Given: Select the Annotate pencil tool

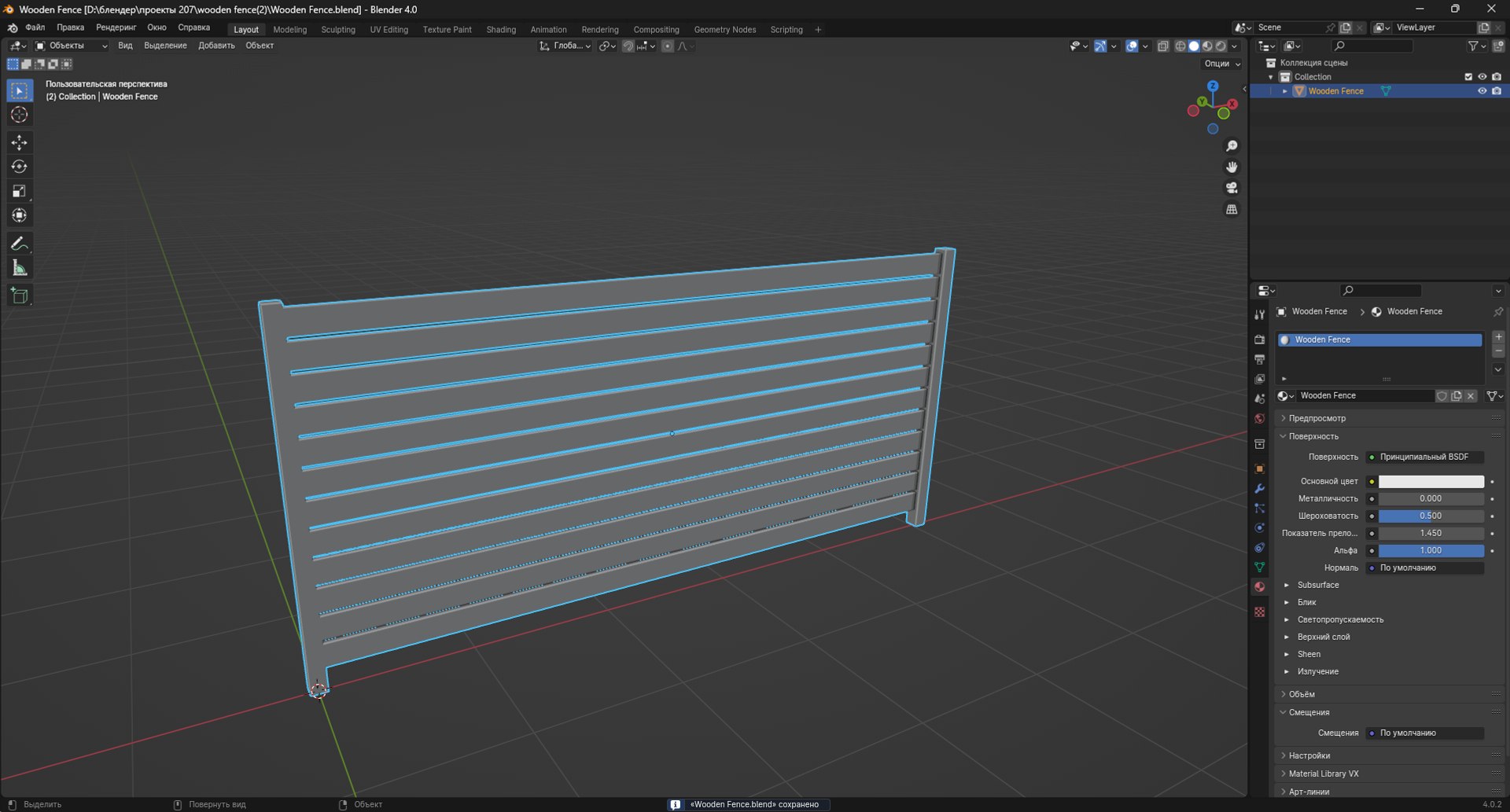Looking at the screenshot, I should [x=20, y=244].
